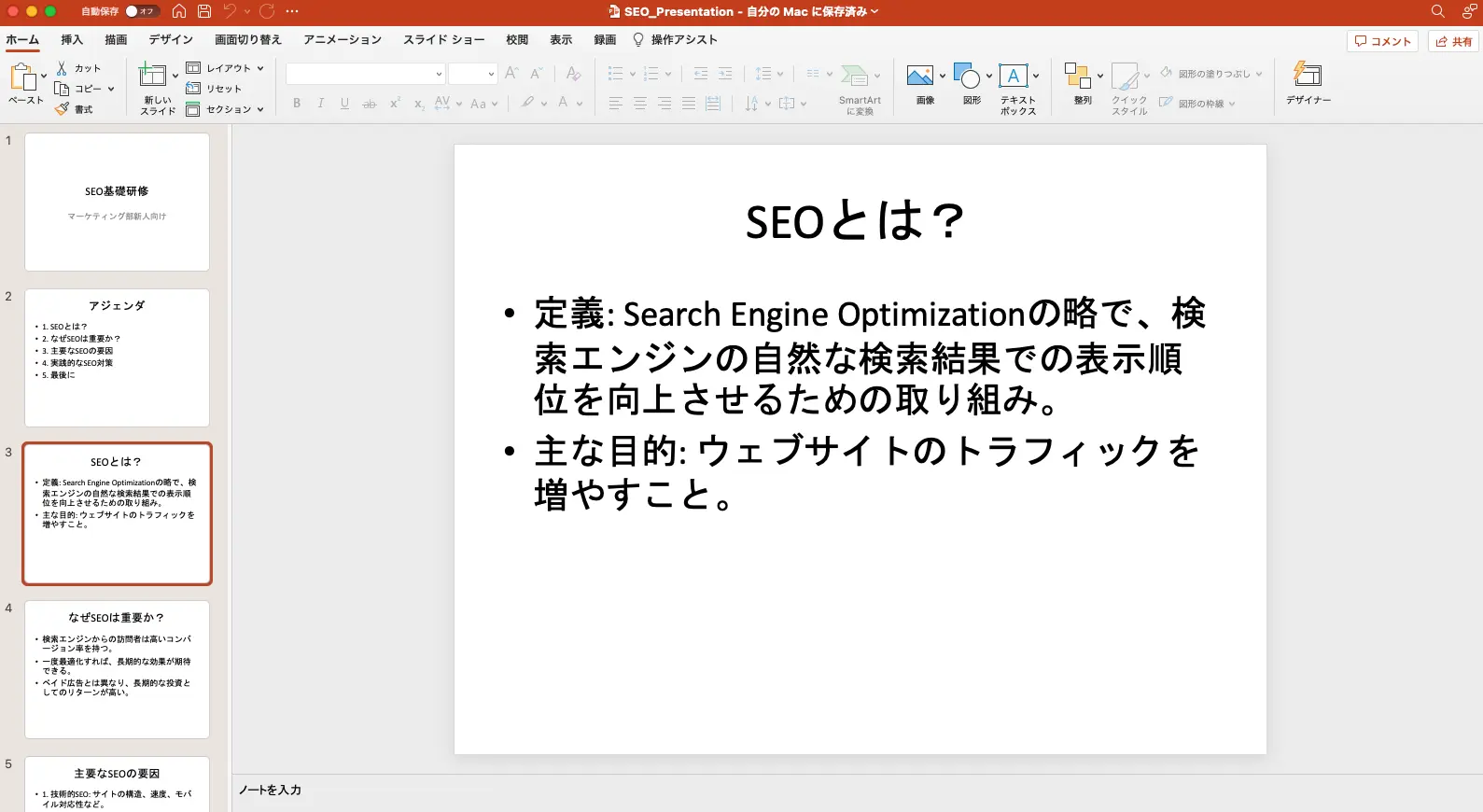This screenshot has width=1483, height=812.
Task: Insert a text box (テキストボックス)
Action: 1014,76
